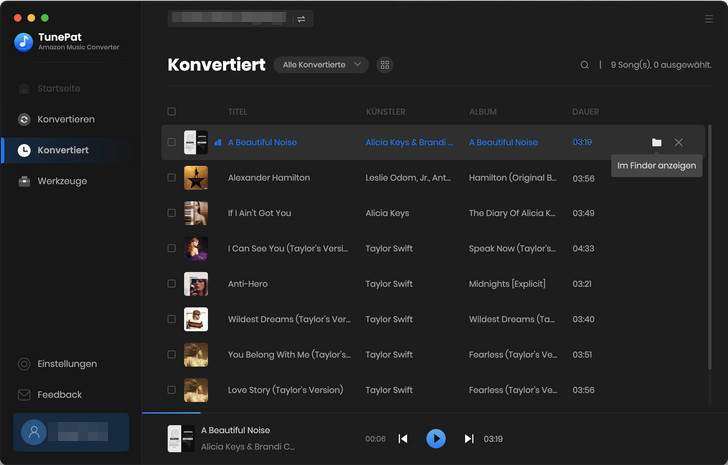Screen dimensions: 728x465
Task: Toggle grid view layout icon
Action: pos(385,65)
